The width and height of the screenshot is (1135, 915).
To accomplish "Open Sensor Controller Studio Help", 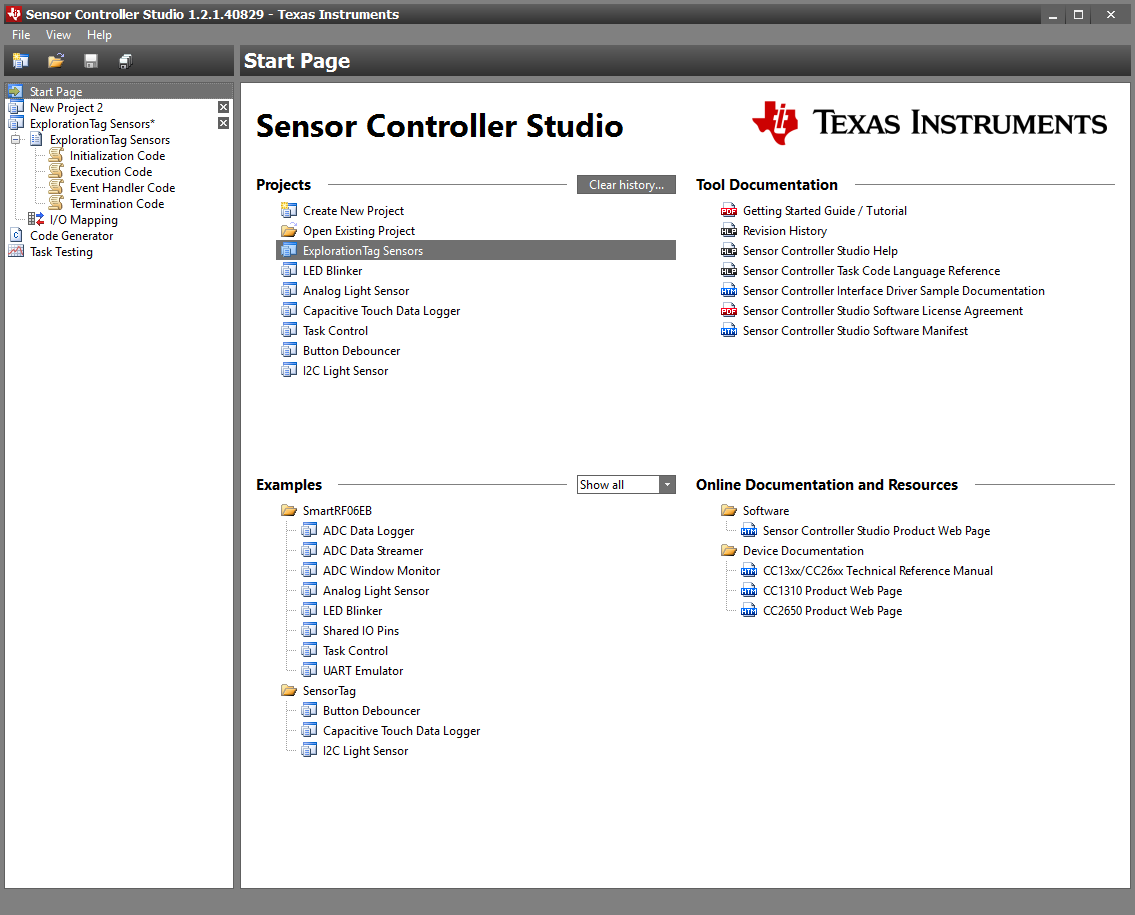I will [x=820, y=251].
